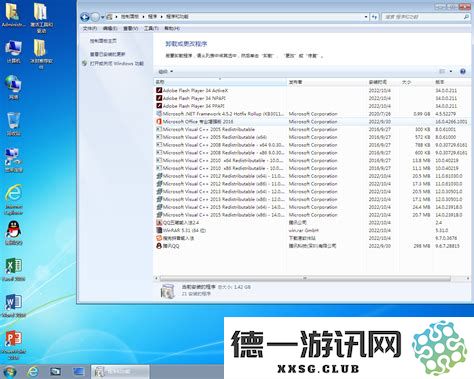This screenshot has width=474, height=379.
Task: Select Microsoft Visual C++ 2005 Redistributable (x64)
Action: pyautogui.click(x=312, y=137)
